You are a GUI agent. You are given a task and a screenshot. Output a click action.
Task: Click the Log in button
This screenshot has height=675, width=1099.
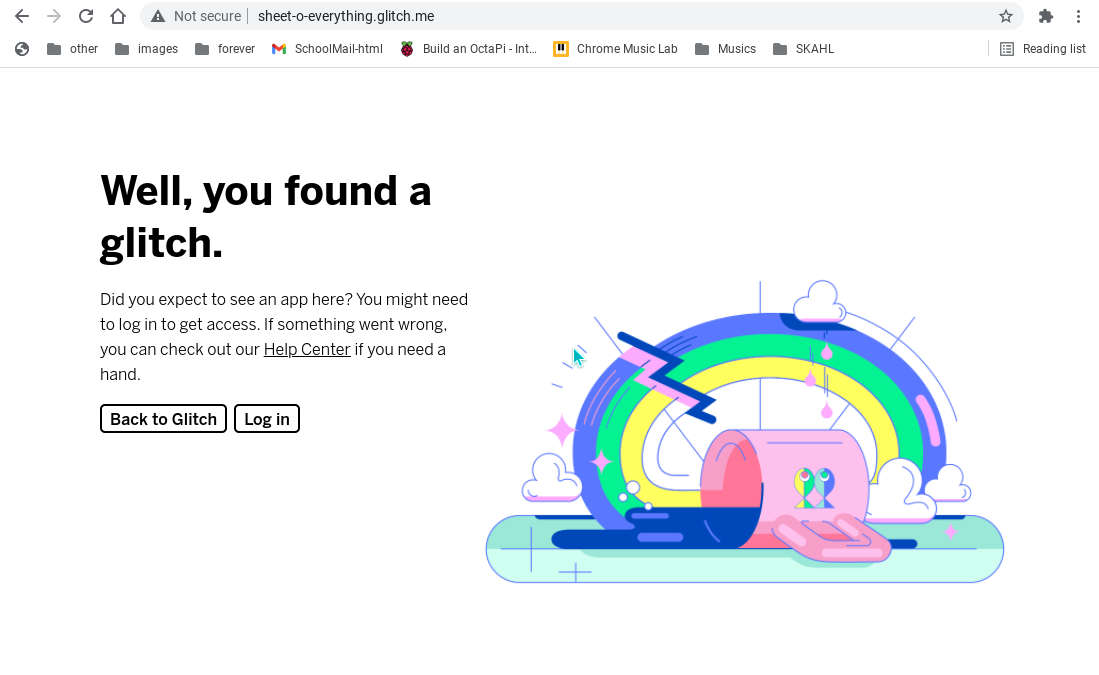point(267,418)
